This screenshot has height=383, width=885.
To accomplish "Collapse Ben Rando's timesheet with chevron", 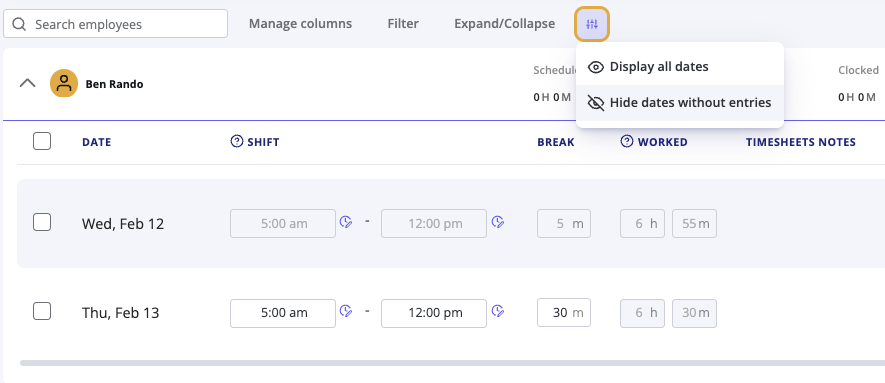I will (28, 83).
